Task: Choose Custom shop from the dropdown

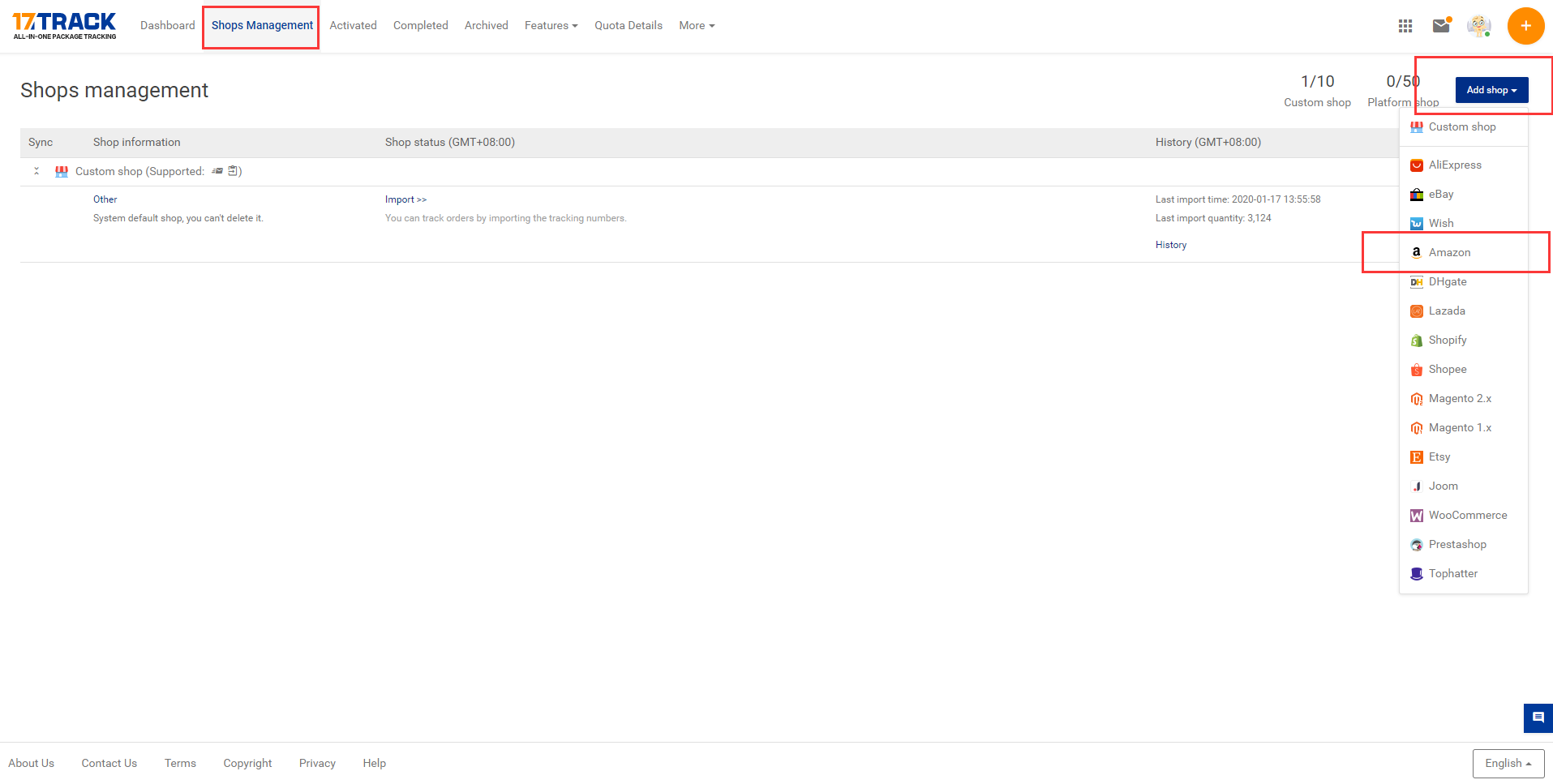Action: tap(1462, 127)
